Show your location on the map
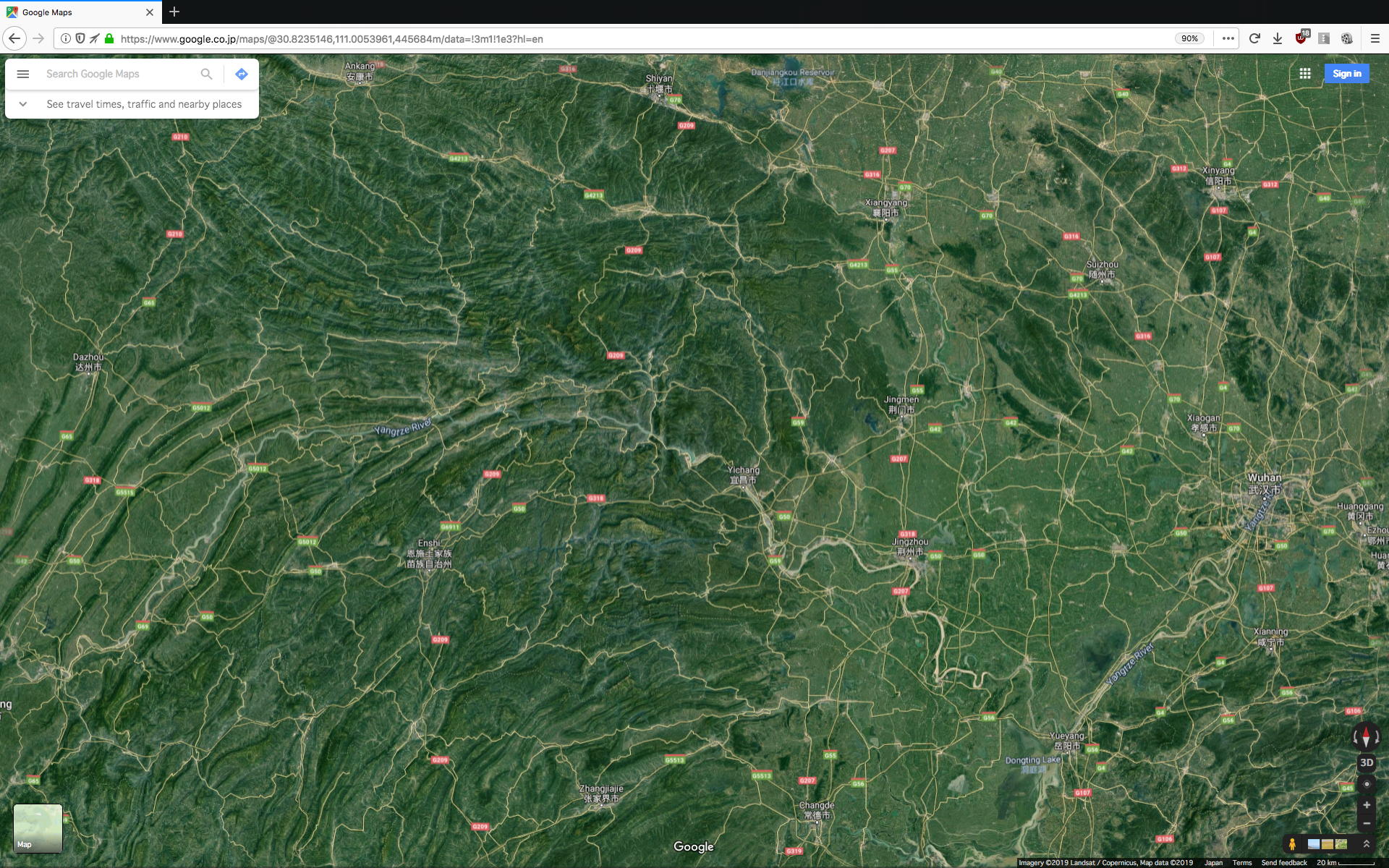This screenshot has width=1389, height=868. [x=1366, y=784]
